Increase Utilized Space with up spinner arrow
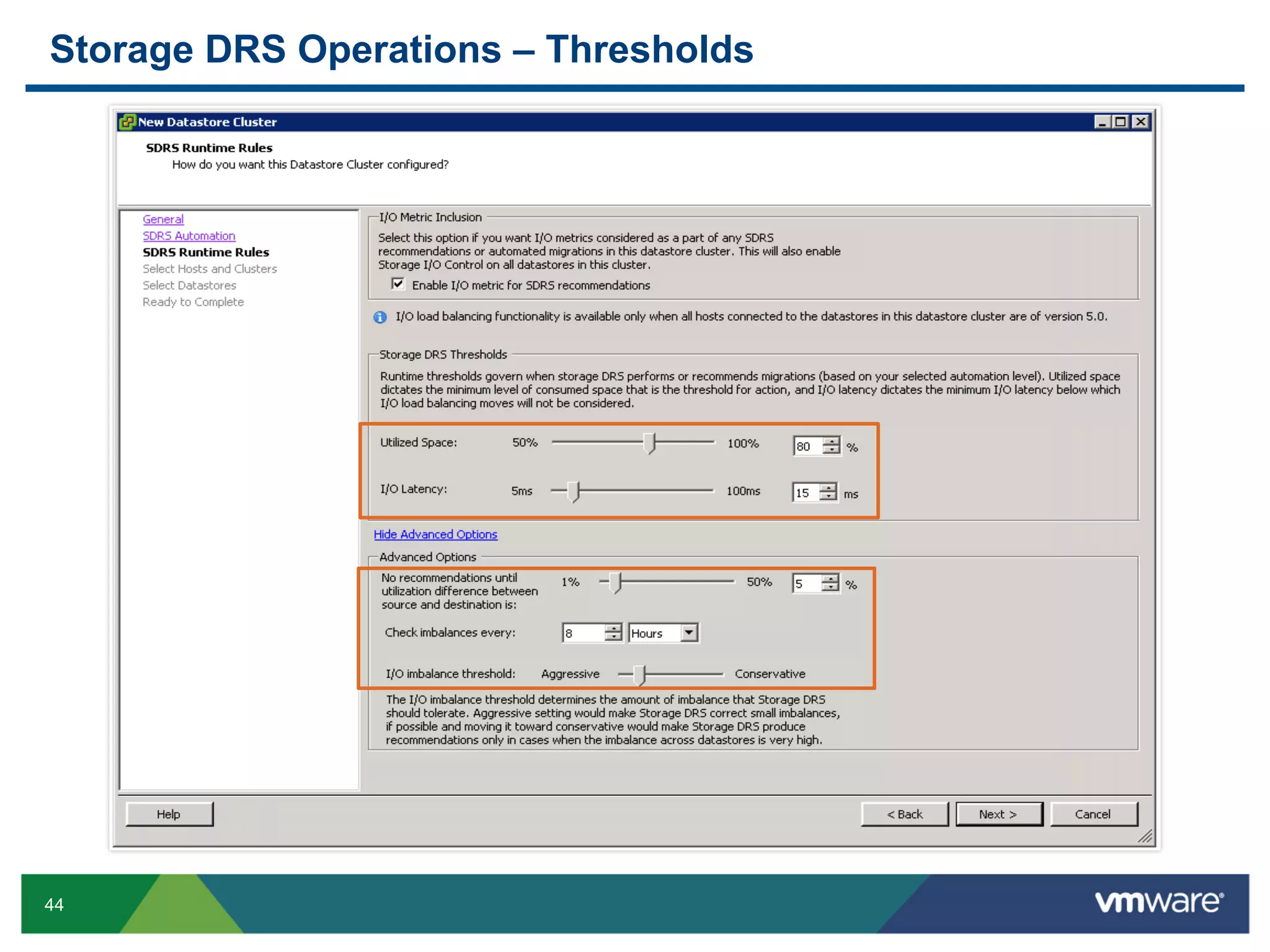This screenshot has width=1270, height=952. click(x=832, y=441)
